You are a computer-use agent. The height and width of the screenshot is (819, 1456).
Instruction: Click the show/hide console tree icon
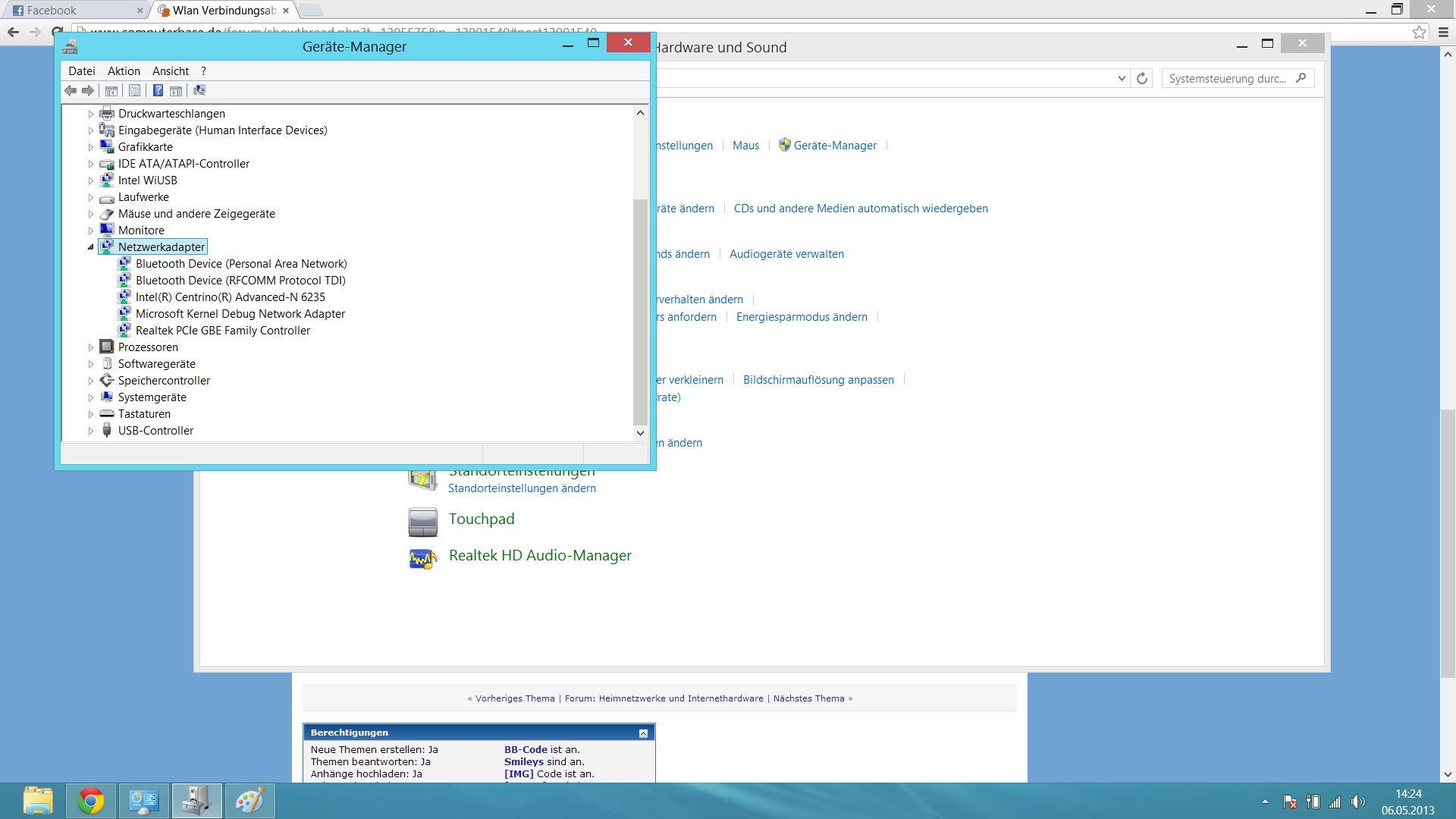111,91
